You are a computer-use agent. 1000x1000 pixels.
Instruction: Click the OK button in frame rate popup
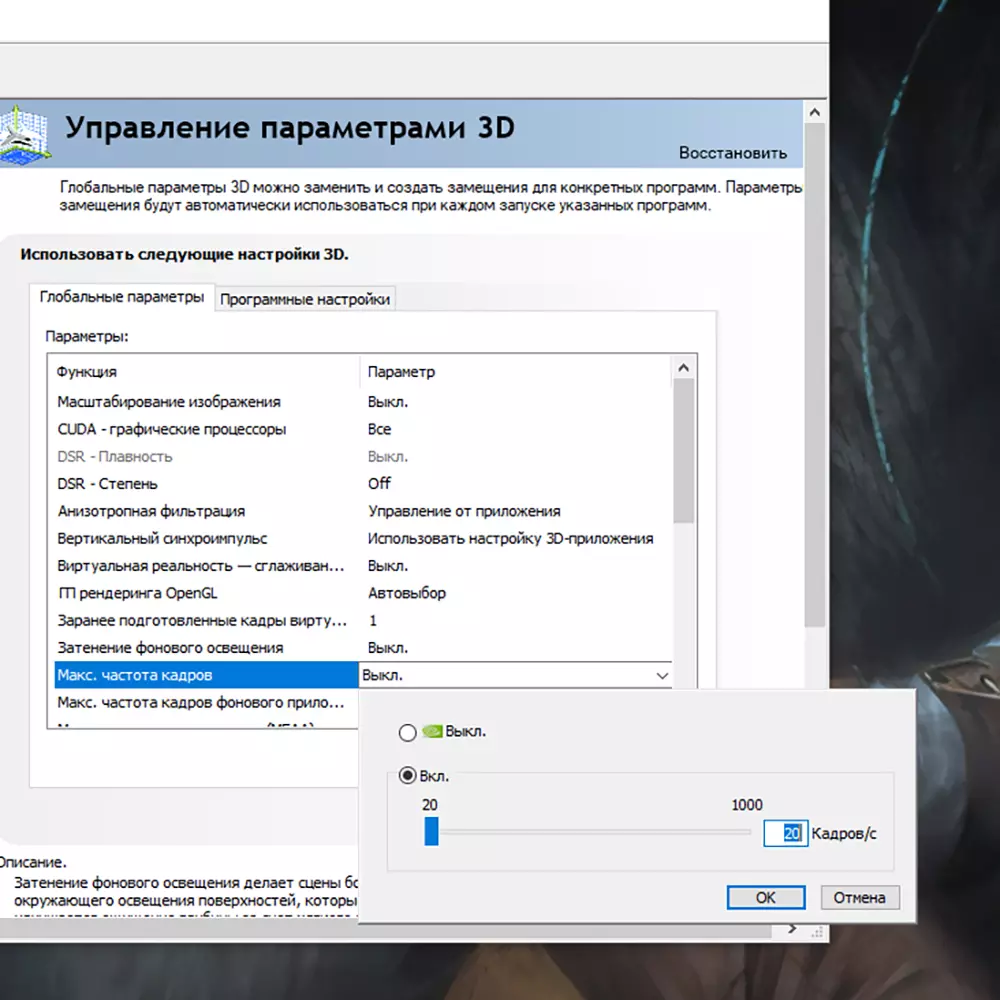[766, 897]
